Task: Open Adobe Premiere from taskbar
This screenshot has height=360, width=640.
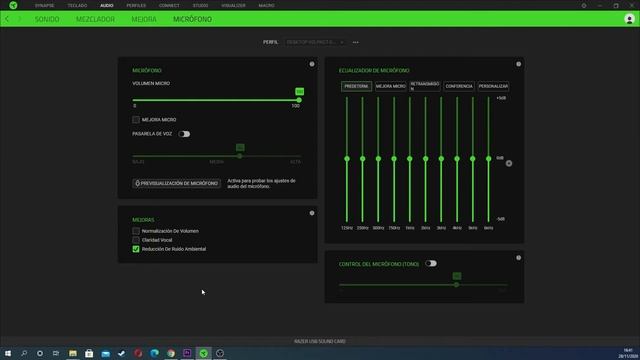Action: (187, 353)
